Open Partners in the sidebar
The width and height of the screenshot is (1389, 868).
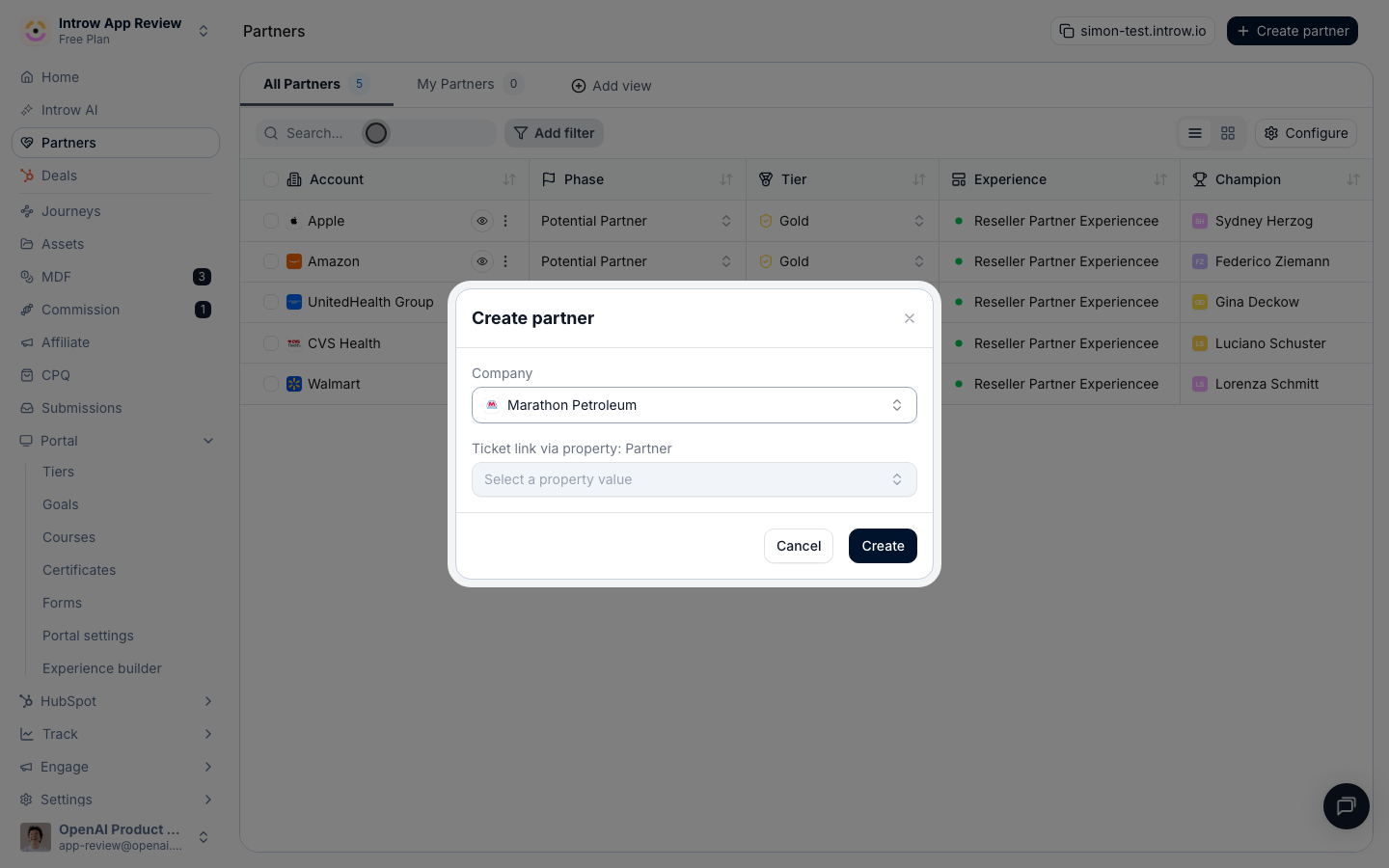pos(116,143)
